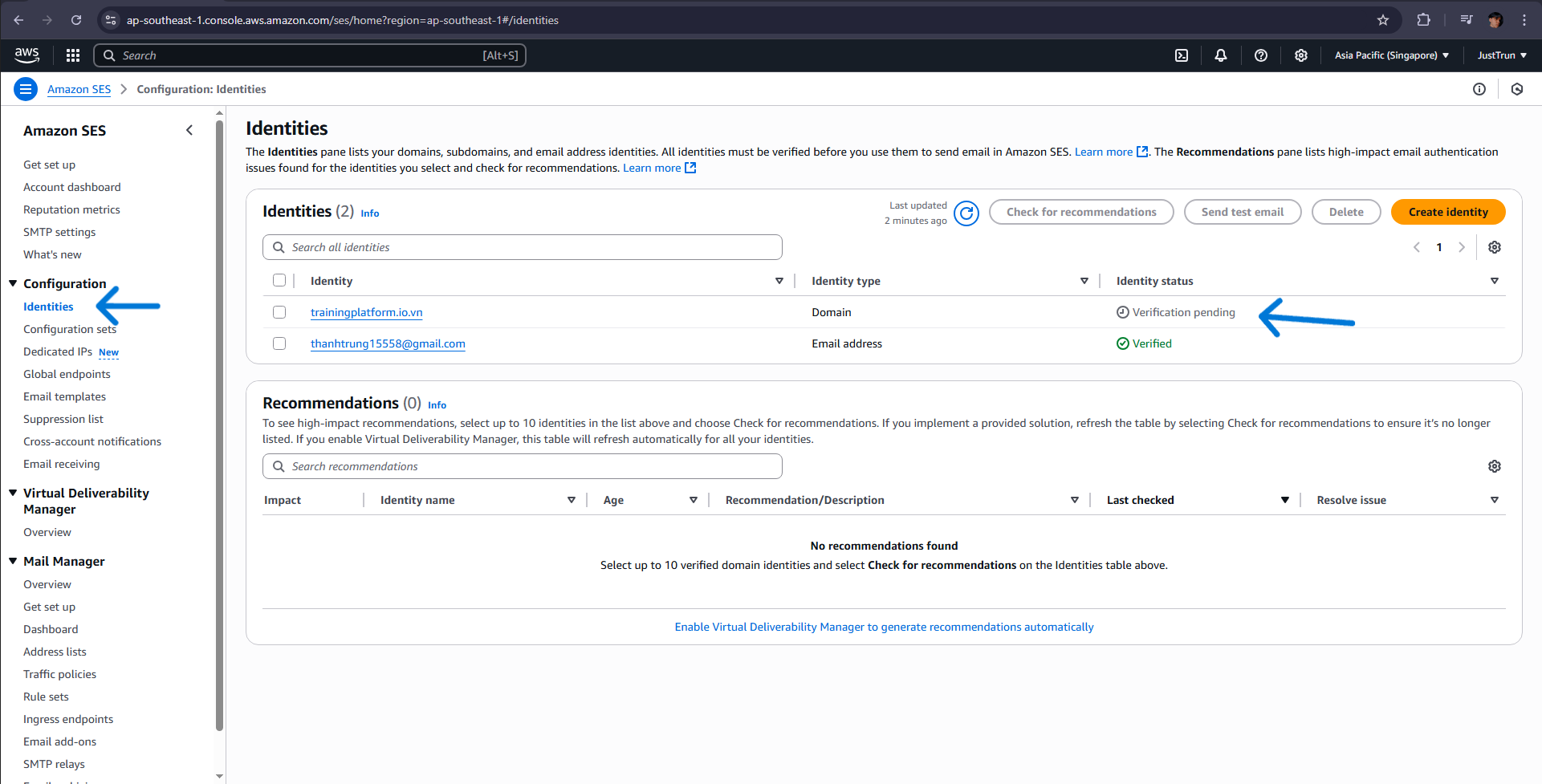Open identities table preferences gear
This screenshot has width=1542, height=784.
(1495, 247)
